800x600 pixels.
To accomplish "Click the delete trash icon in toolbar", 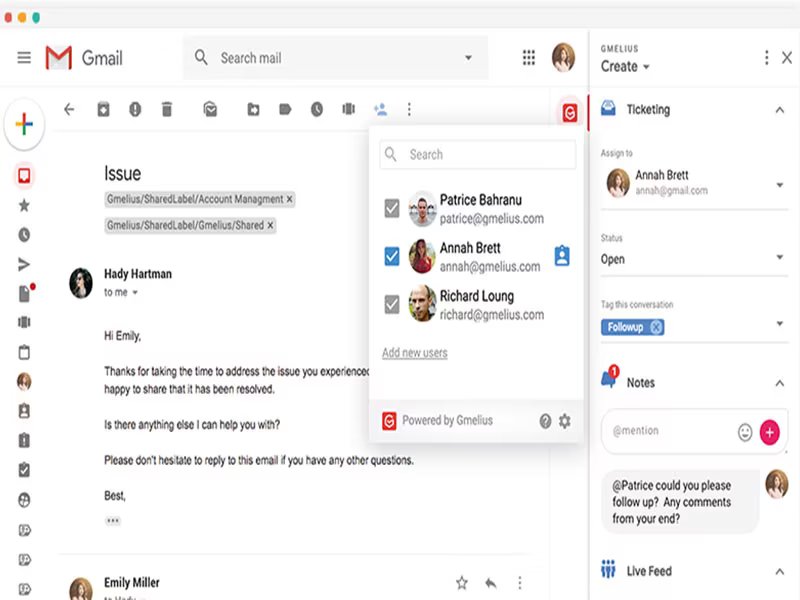I will (x=167, y=109).
